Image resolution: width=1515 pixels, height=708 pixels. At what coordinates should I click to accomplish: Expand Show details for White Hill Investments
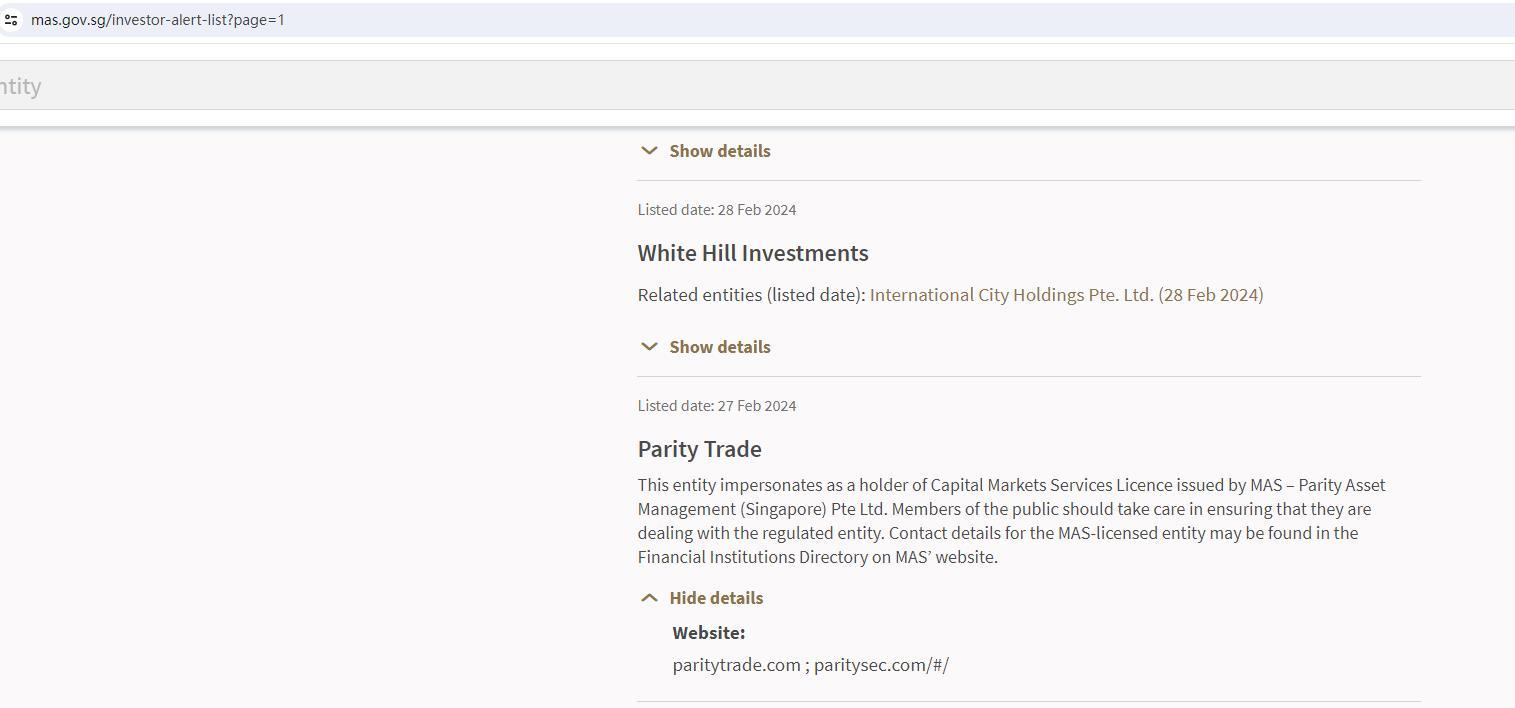point(720,347)
